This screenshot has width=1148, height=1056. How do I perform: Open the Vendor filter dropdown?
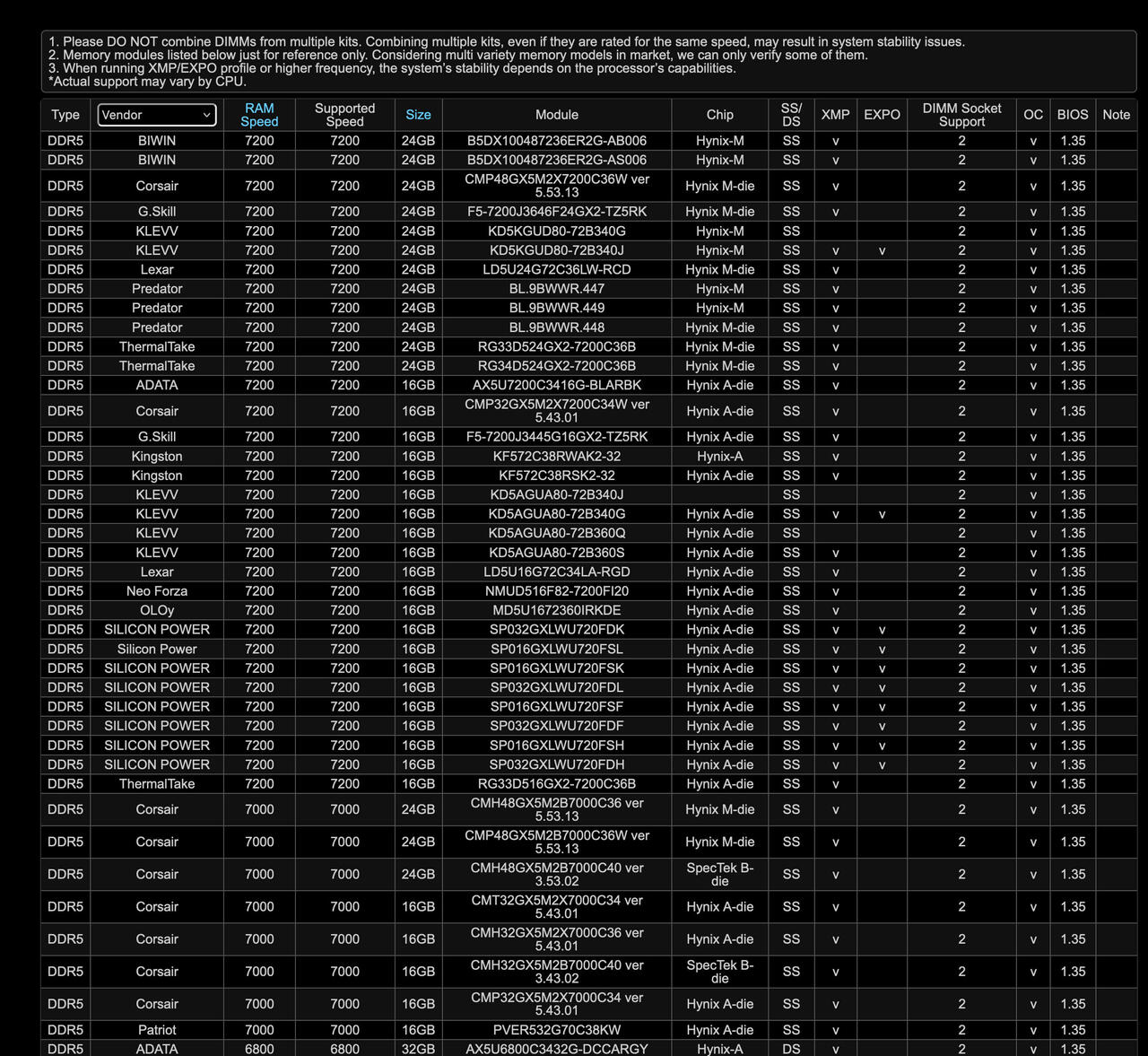click(x=157, y=115)
